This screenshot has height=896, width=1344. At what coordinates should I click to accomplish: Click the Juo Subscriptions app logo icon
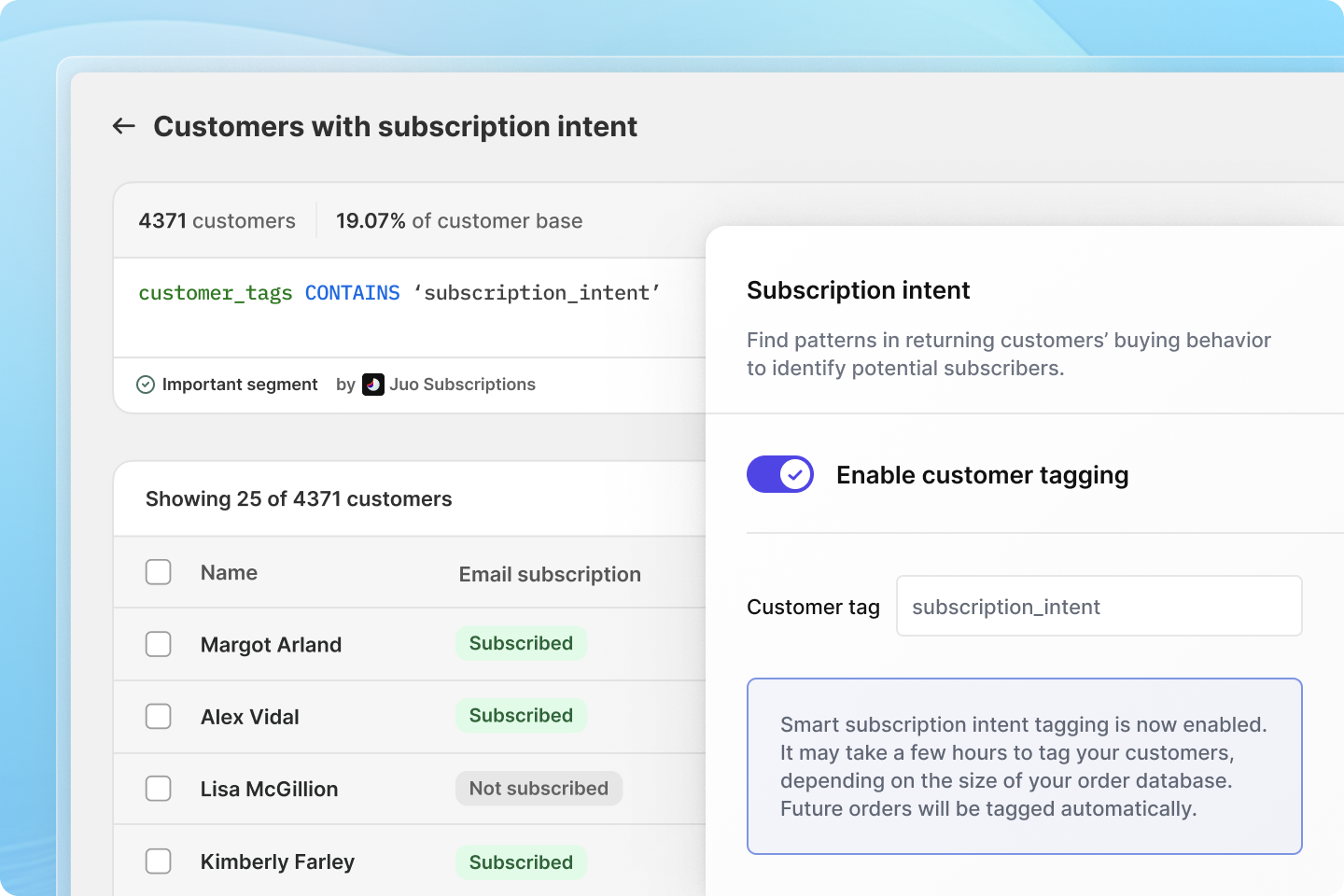[x=373, y=385]
